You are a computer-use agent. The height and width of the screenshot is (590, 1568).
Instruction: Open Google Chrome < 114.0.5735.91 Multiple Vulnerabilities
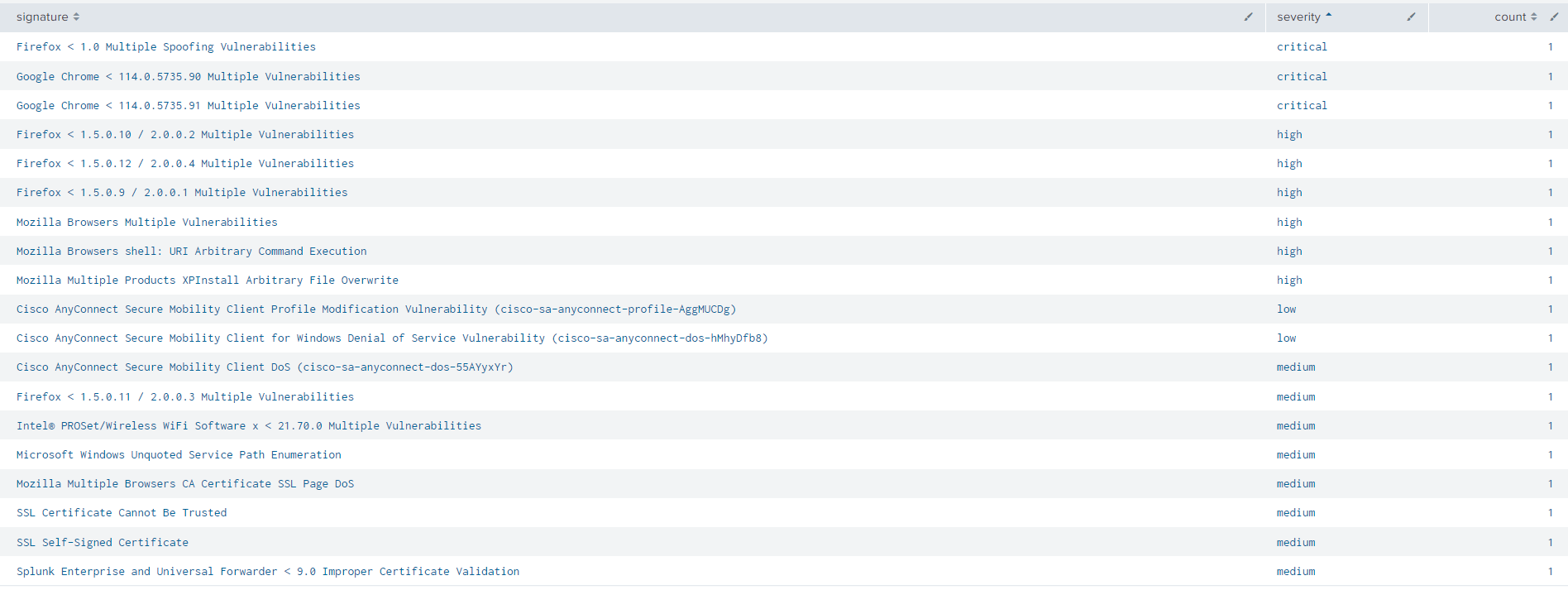click(189, 105)
